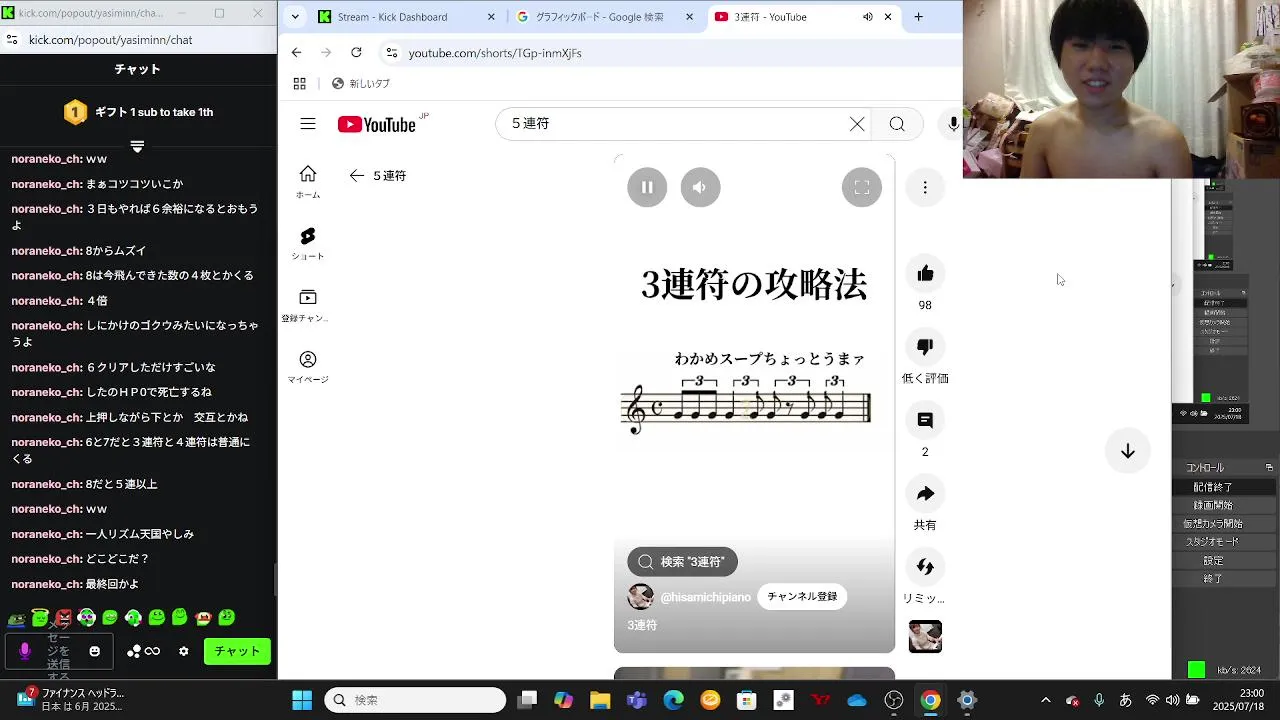Image resolution: width=1280 pixels, height=720 pixels.
Task: Expand the pinned gift banner in chat
Action: [137, 147]
